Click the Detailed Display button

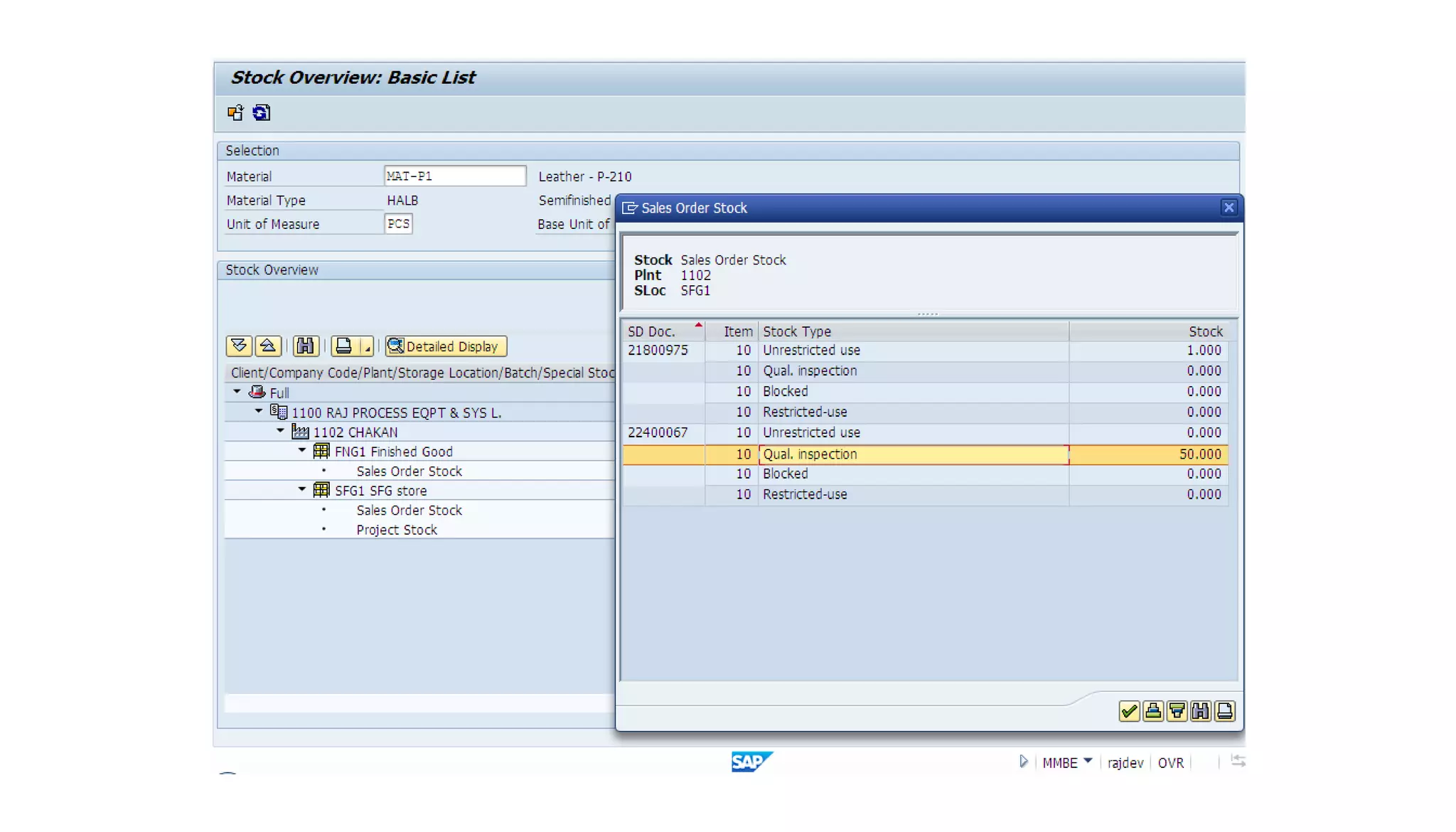(x=446, y=346)
